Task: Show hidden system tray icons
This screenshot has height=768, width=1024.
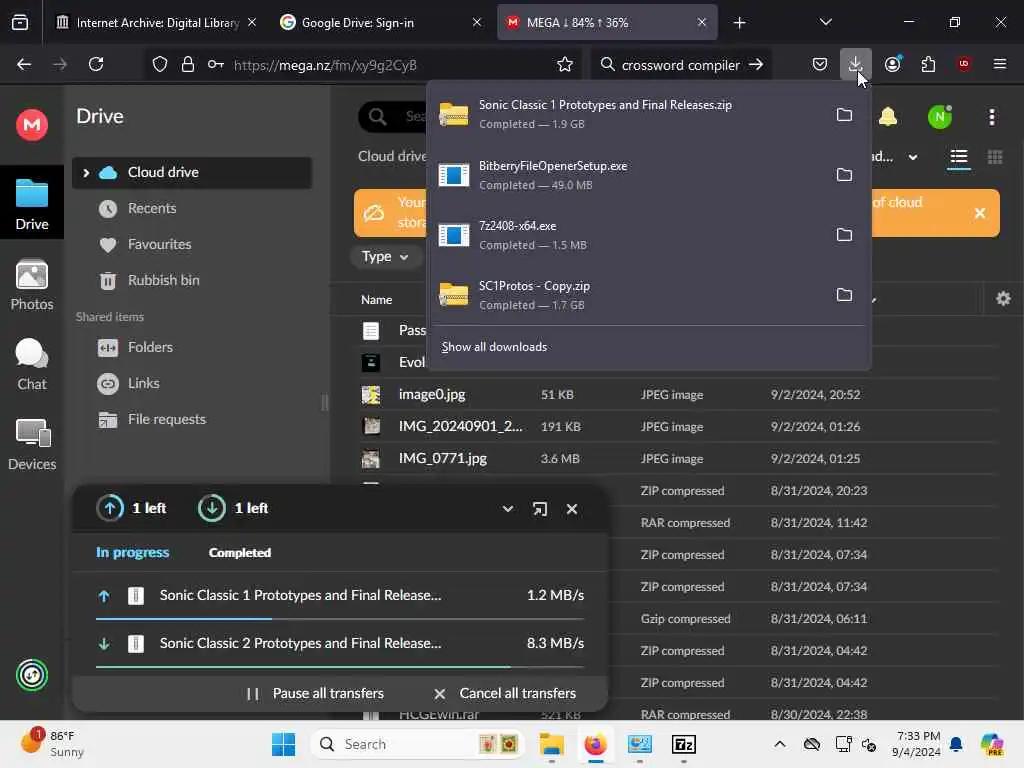Action: coord(780,744)
